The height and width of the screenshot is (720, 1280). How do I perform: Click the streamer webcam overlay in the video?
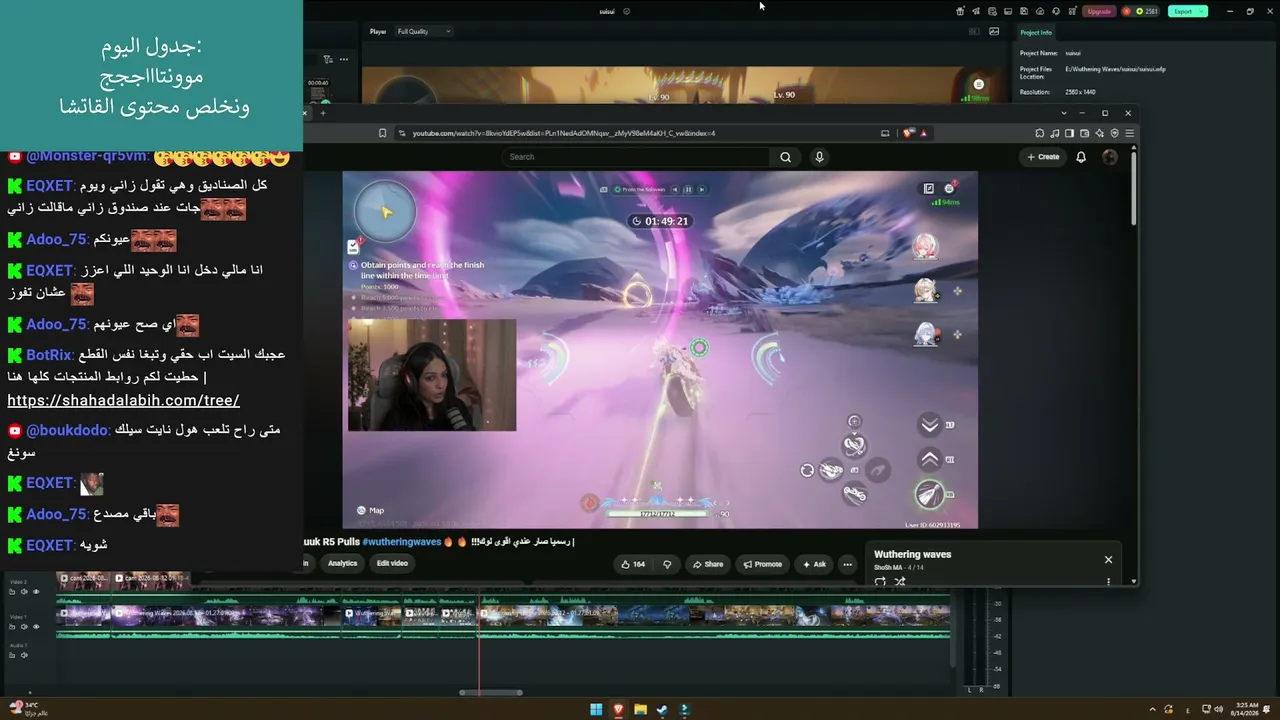[432, 375]
